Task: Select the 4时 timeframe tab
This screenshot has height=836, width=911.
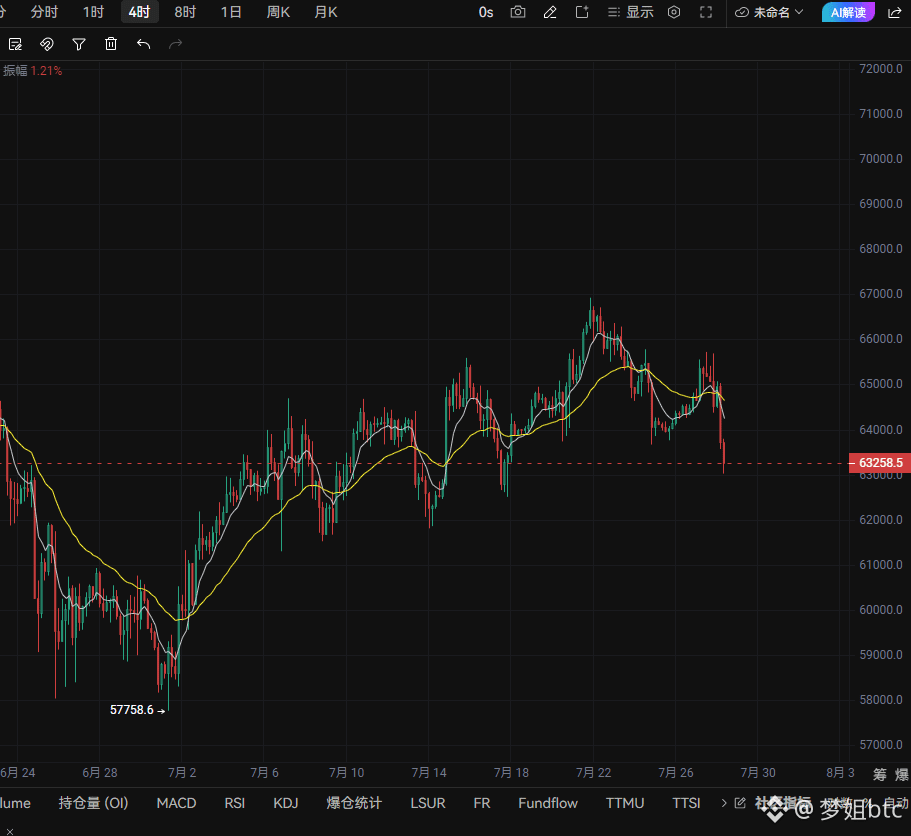Action: click(139, 12)
